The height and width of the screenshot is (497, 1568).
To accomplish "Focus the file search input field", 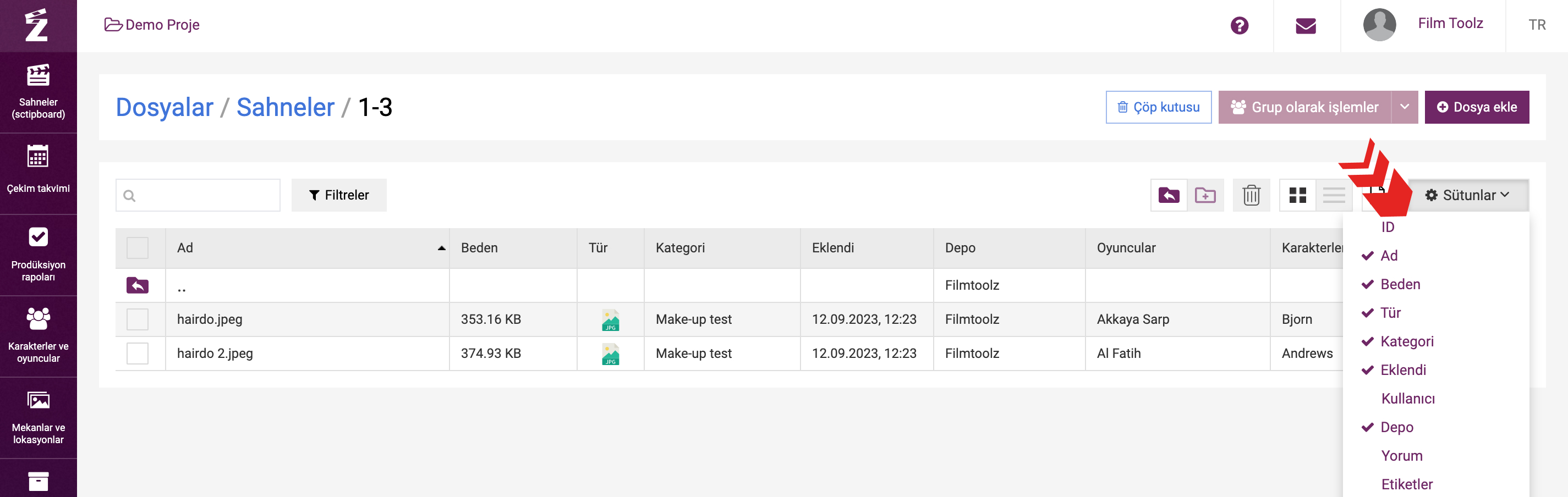I will 198,195.
